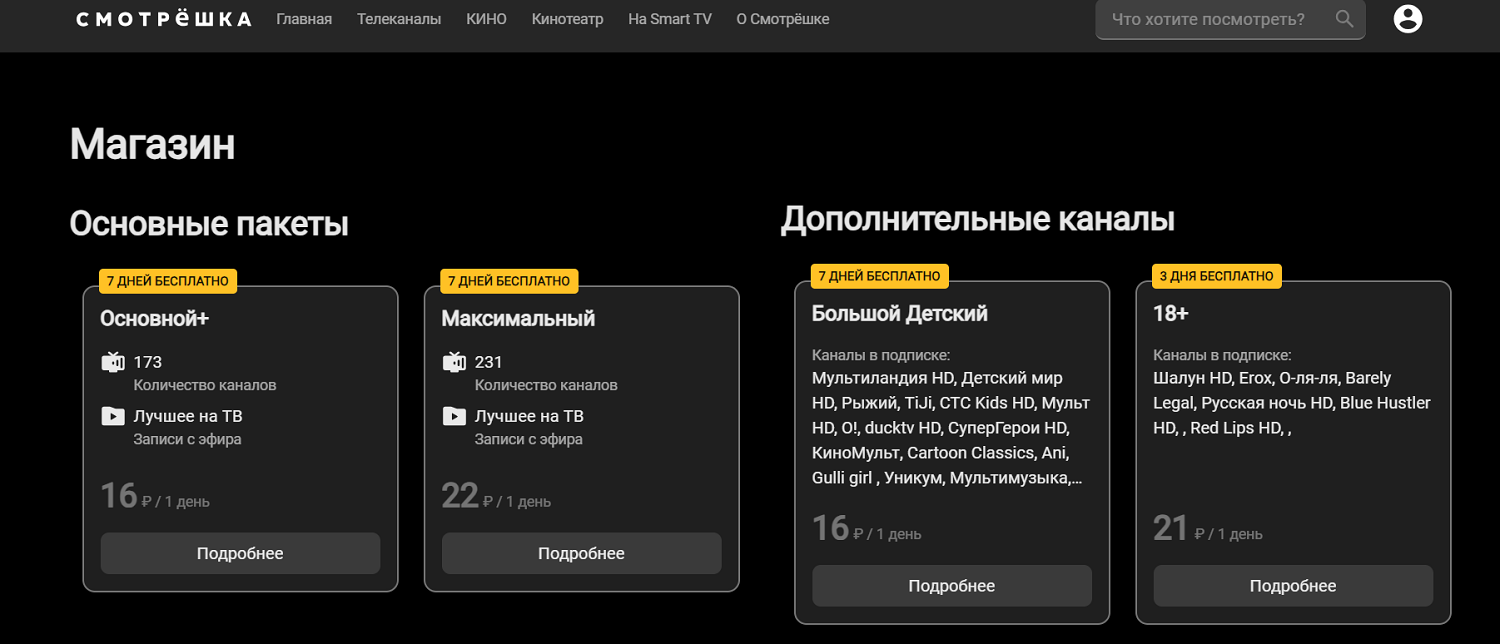1500x644 pixels.
Task: Click Количество каналов under 173
Action: 205,385
